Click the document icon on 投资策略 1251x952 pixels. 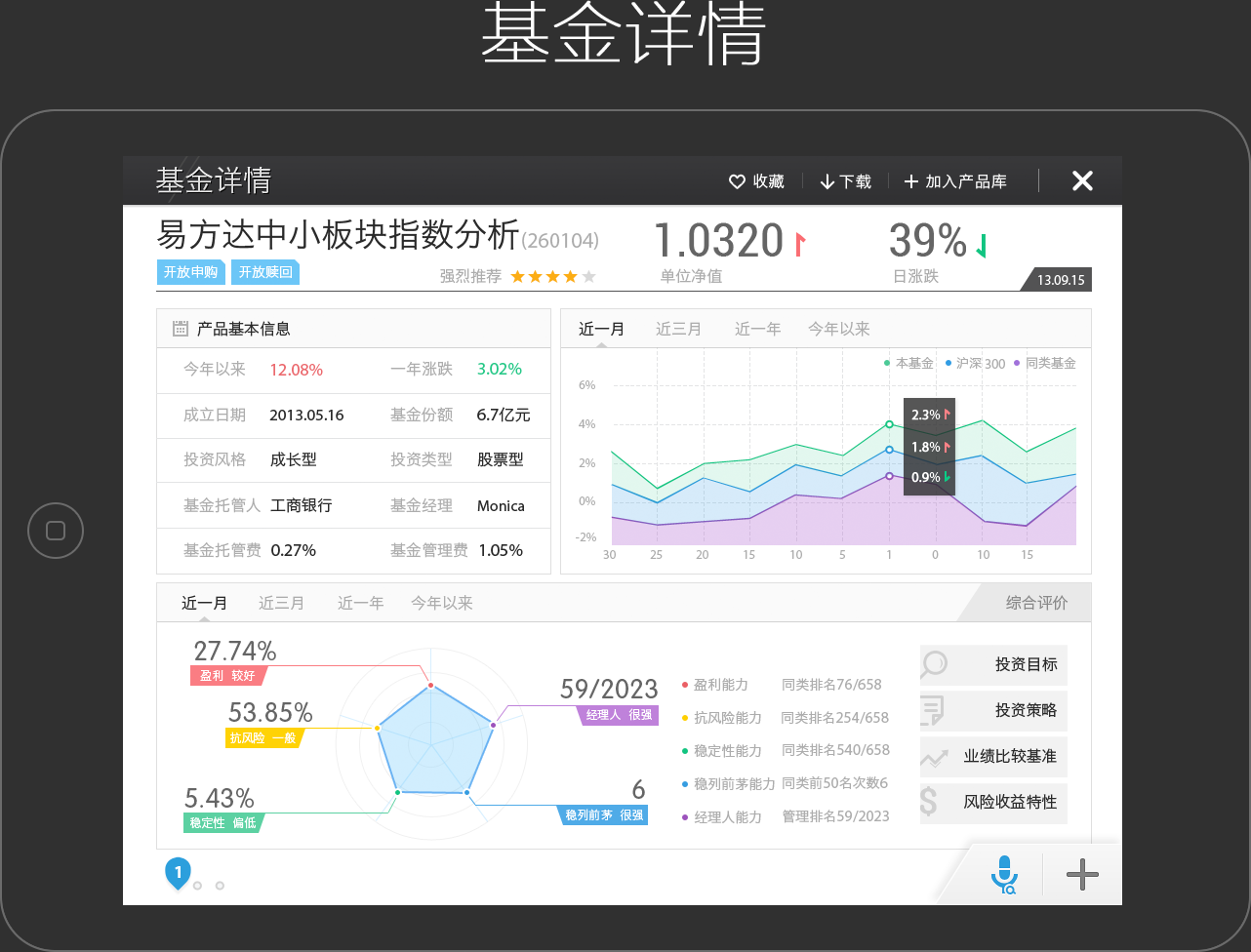pyautogui.click(x=932, y=710)
